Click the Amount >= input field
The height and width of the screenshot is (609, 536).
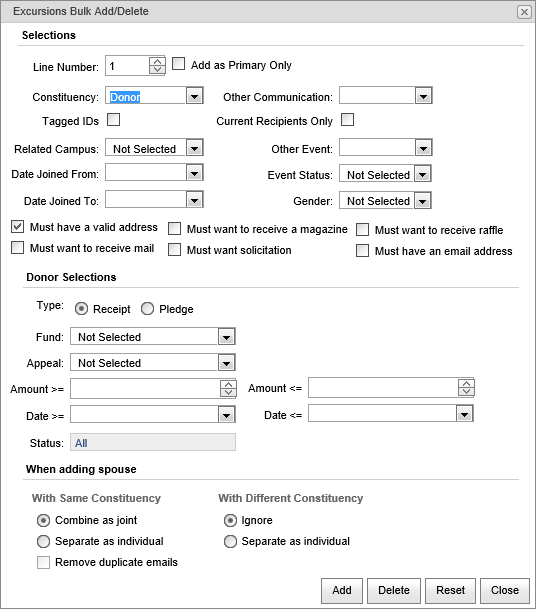[x=145, y=388]
